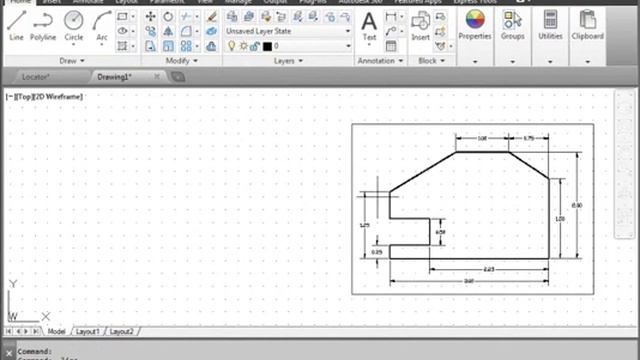This screenshot has width=640, height=360.
Task: Activate the Trim tool
Action: [186, 16]
